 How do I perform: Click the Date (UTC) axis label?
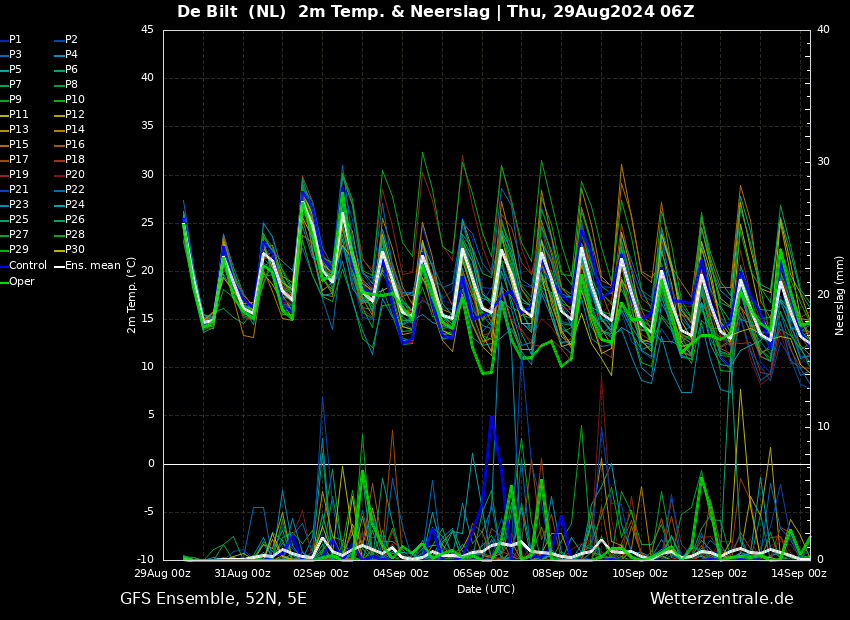click(x=486, y=589)
